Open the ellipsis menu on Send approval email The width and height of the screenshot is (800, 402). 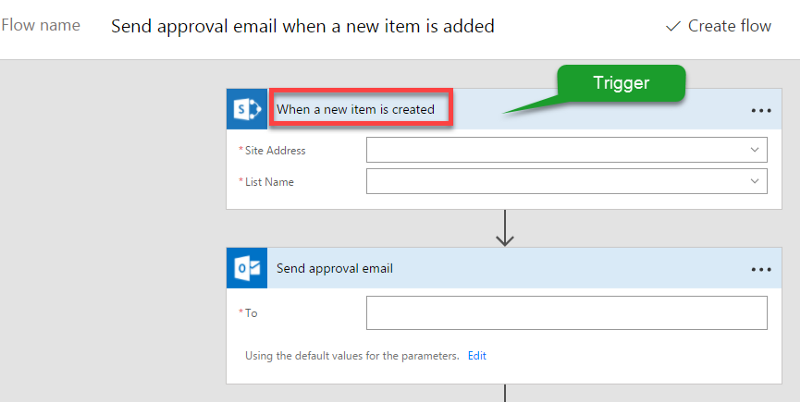tap(761, 269)
